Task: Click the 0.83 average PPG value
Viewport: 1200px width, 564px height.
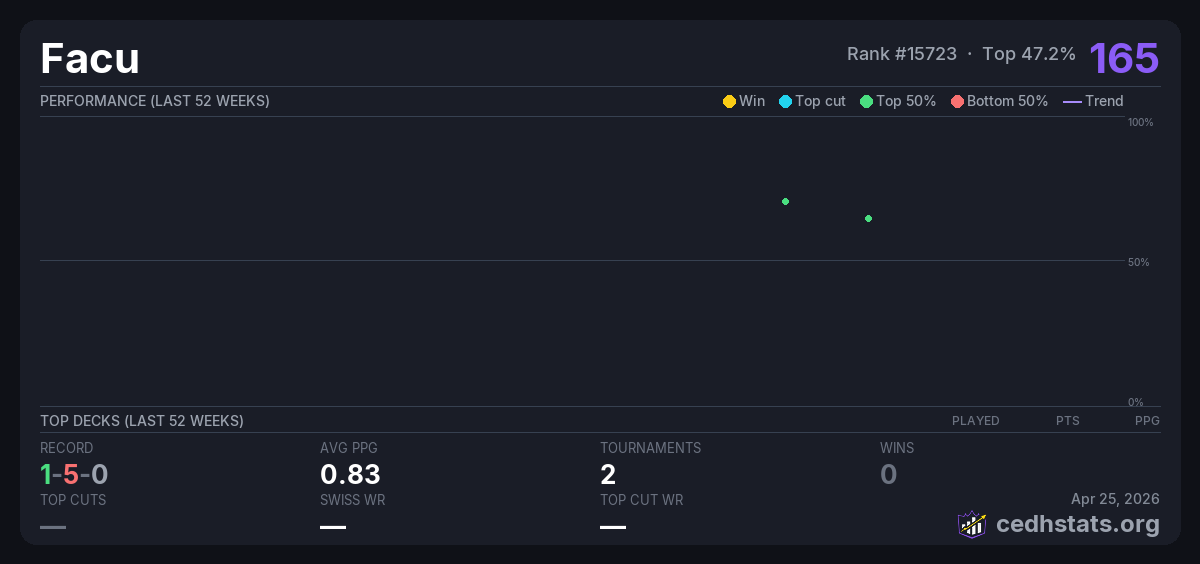Action: pos(350,474)
